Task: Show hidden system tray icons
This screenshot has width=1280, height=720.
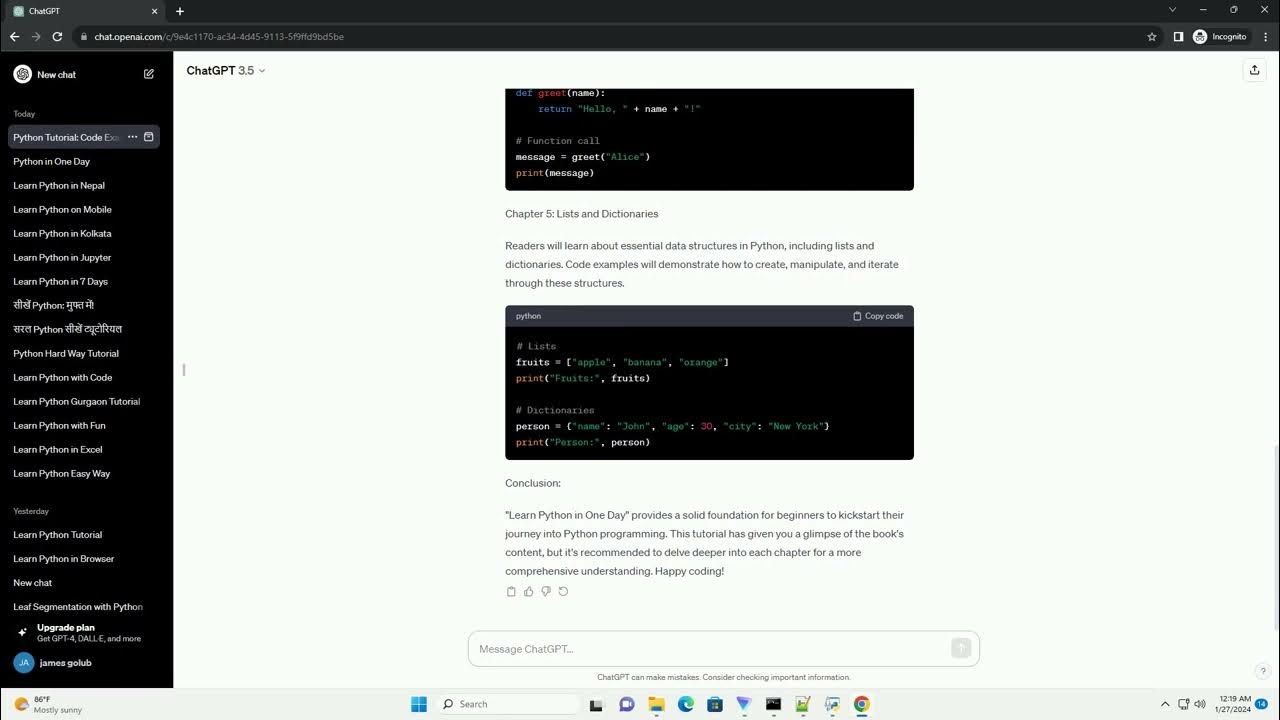Action: tap(1164, 704)
